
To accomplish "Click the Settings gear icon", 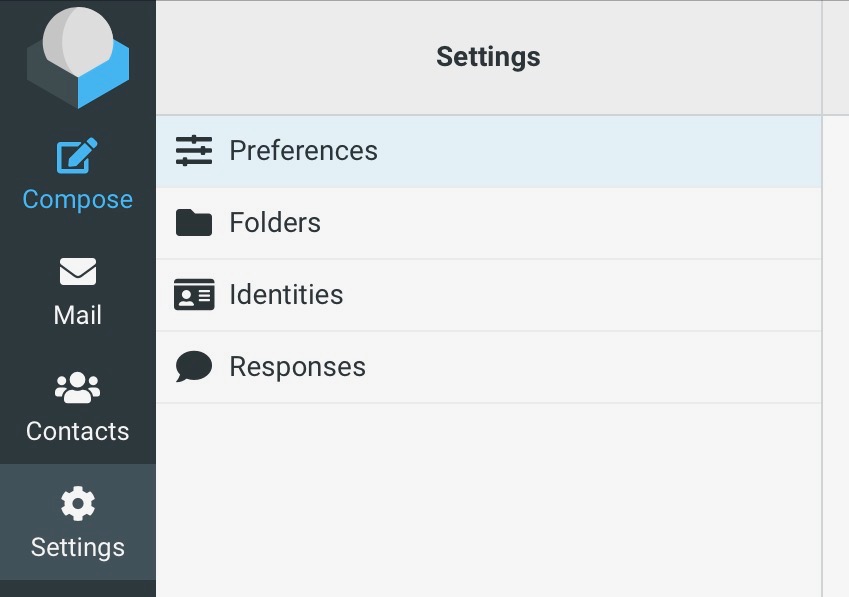I will click(78, 503).
